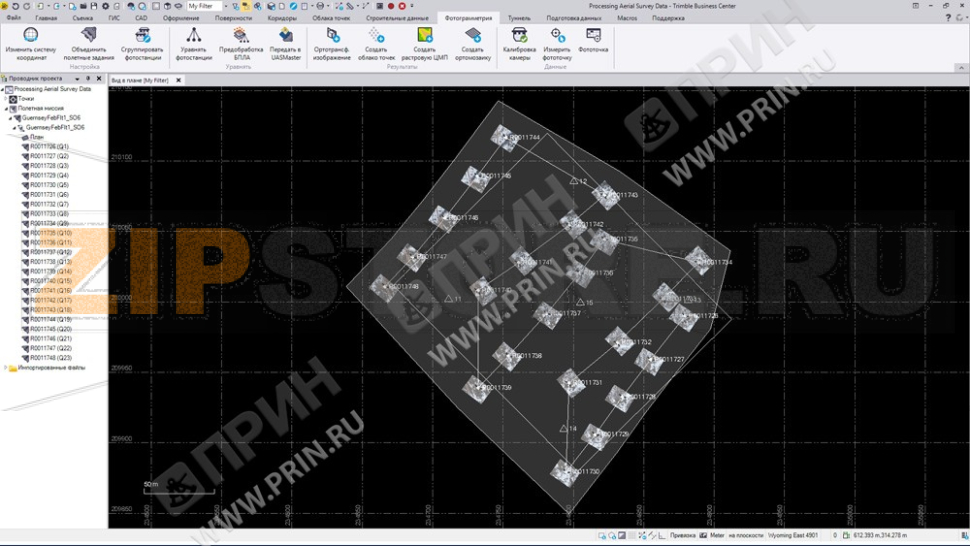Viewport: 970px width, 546px height.
Task: Click the help question mark icon
Action: click(x=948, y=18)
